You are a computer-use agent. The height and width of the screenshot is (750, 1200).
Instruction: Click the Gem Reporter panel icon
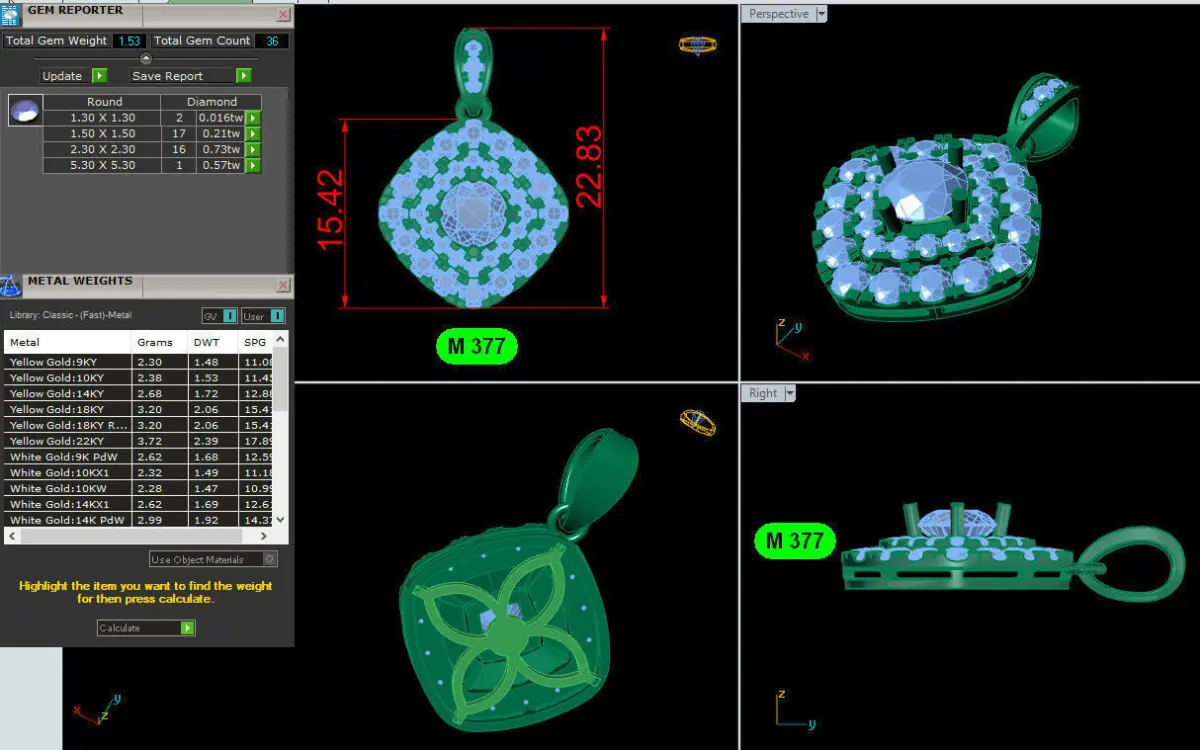pos(10,14)
